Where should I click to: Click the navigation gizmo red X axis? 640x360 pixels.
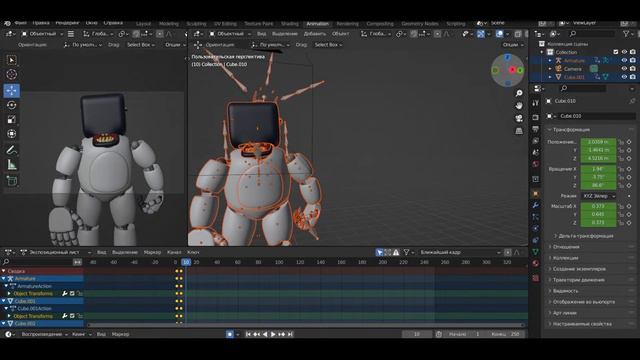click(512, 70)
